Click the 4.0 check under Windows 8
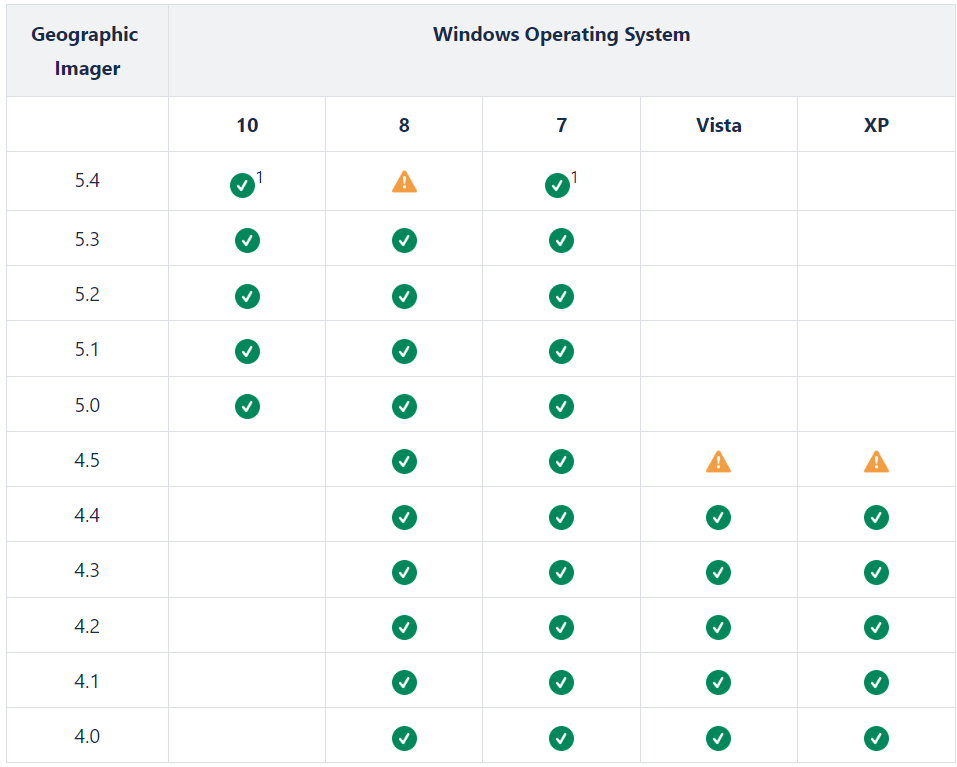 click(x=404, y=738)
